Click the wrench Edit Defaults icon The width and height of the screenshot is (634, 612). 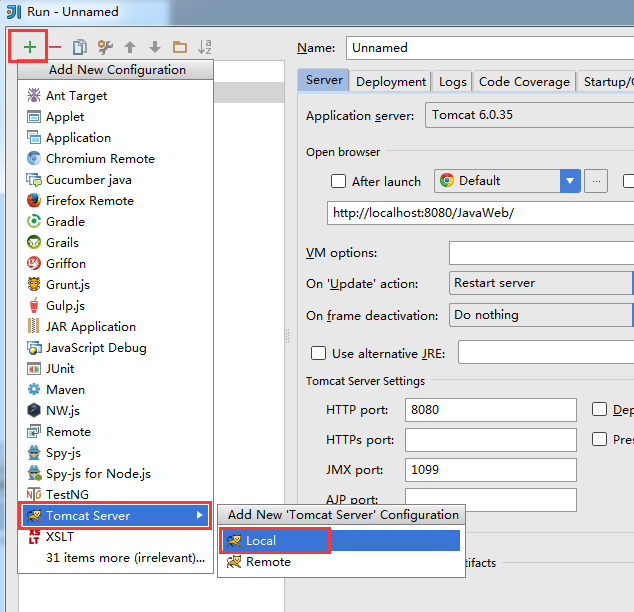click(x=104, y=47)
